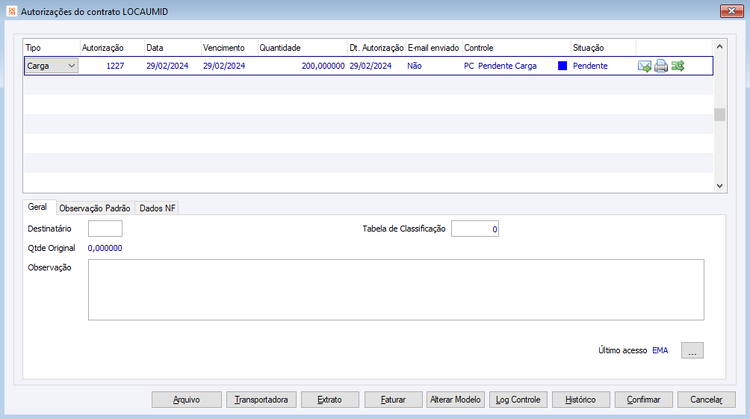Click the grid vertical scrollbar thumb
750x419 pixels.
point(719,114)
